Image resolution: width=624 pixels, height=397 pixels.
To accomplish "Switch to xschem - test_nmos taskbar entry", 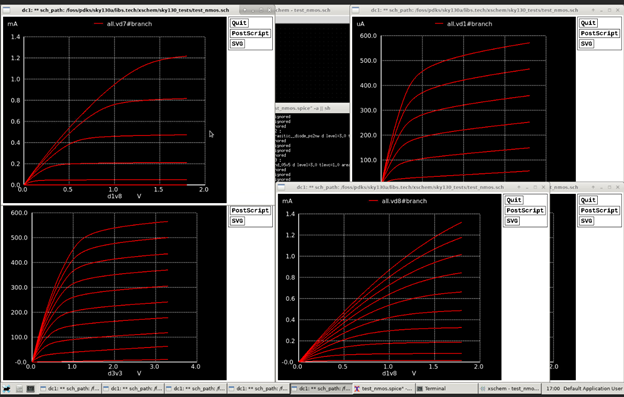I will click(x=510, y=389).
